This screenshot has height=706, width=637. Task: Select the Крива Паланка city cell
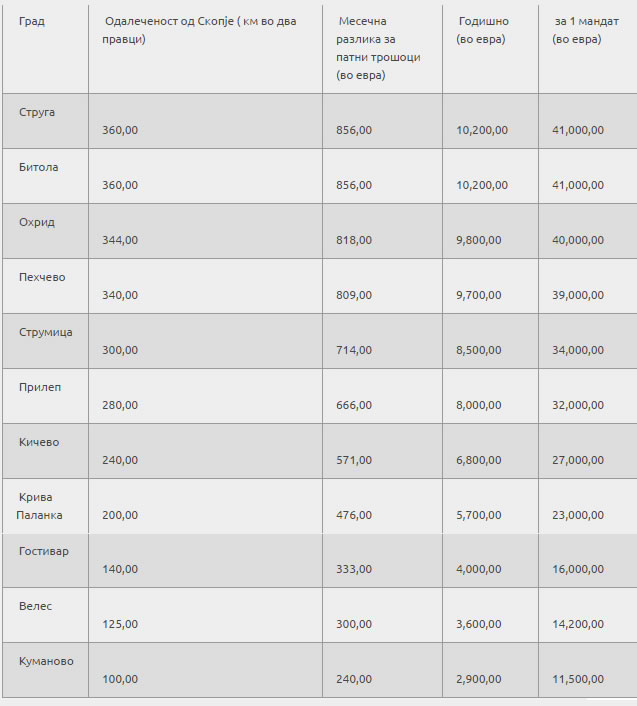coord(40,506)
